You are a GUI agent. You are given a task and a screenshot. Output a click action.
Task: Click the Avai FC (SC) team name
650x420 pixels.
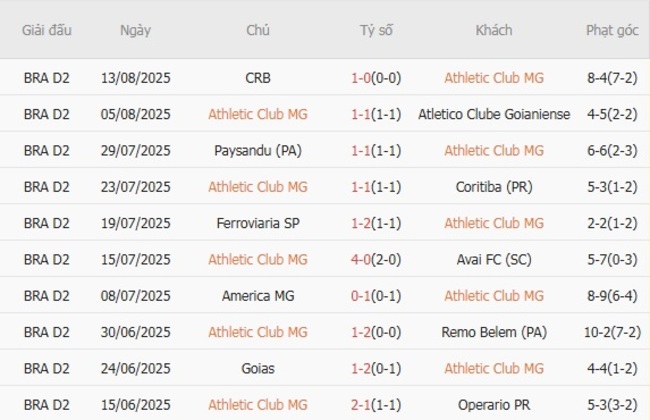pos(493,259)
